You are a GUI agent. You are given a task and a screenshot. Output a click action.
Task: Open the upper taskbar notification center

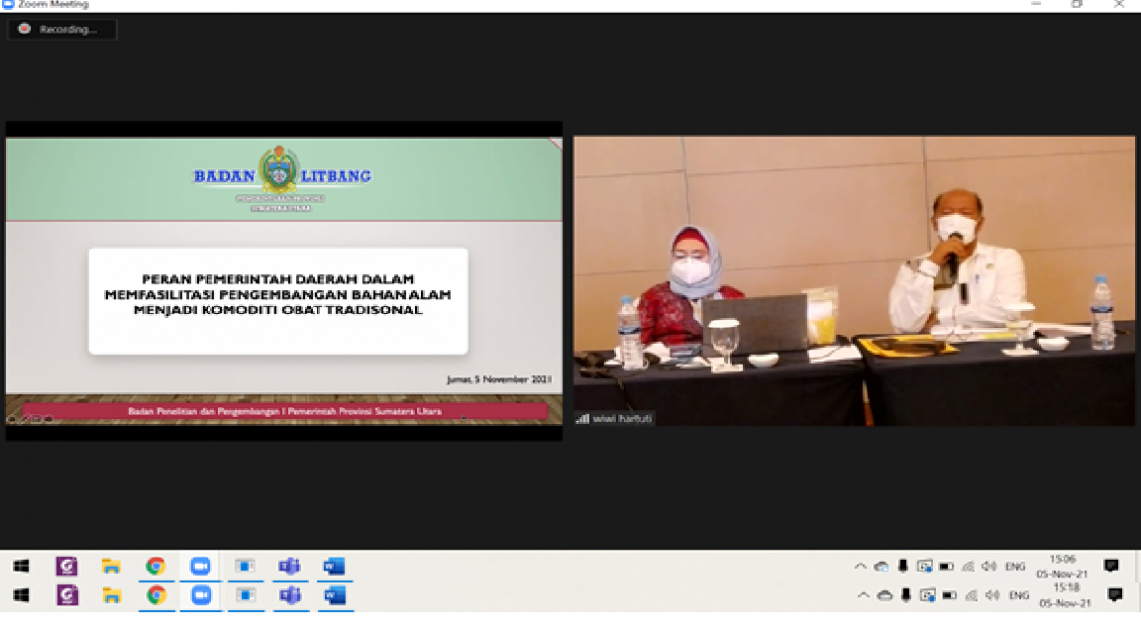[1111, 566]
